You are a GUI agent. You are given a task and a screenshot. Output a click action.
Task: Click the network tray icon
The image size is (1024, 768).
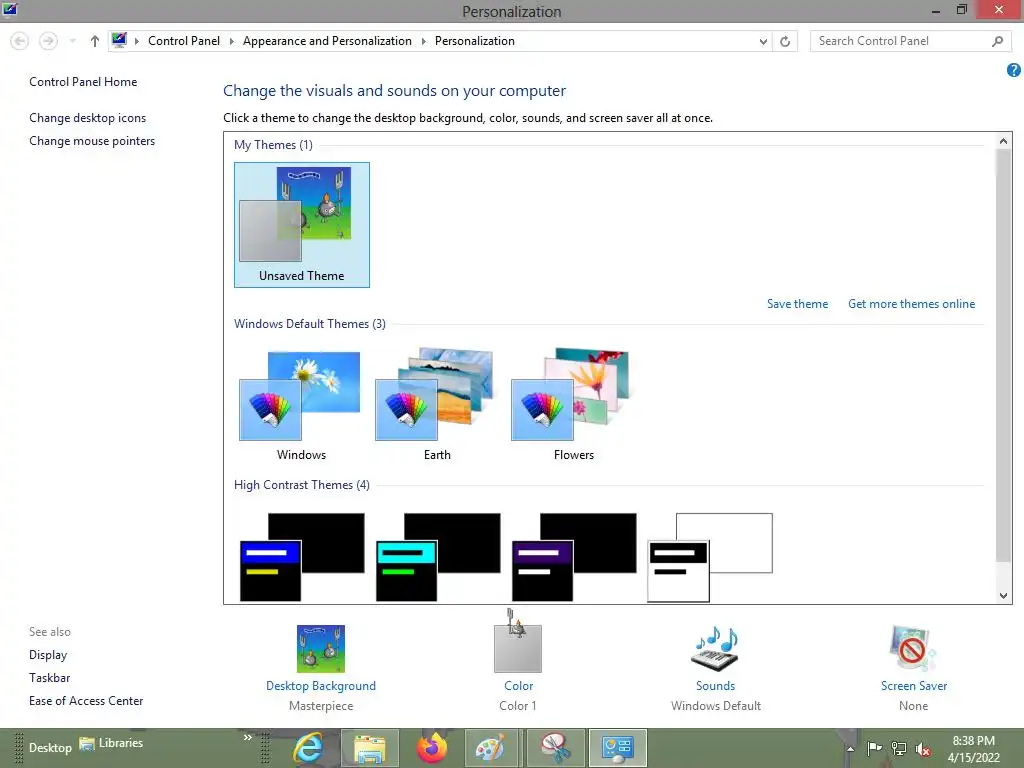point(899,748)
